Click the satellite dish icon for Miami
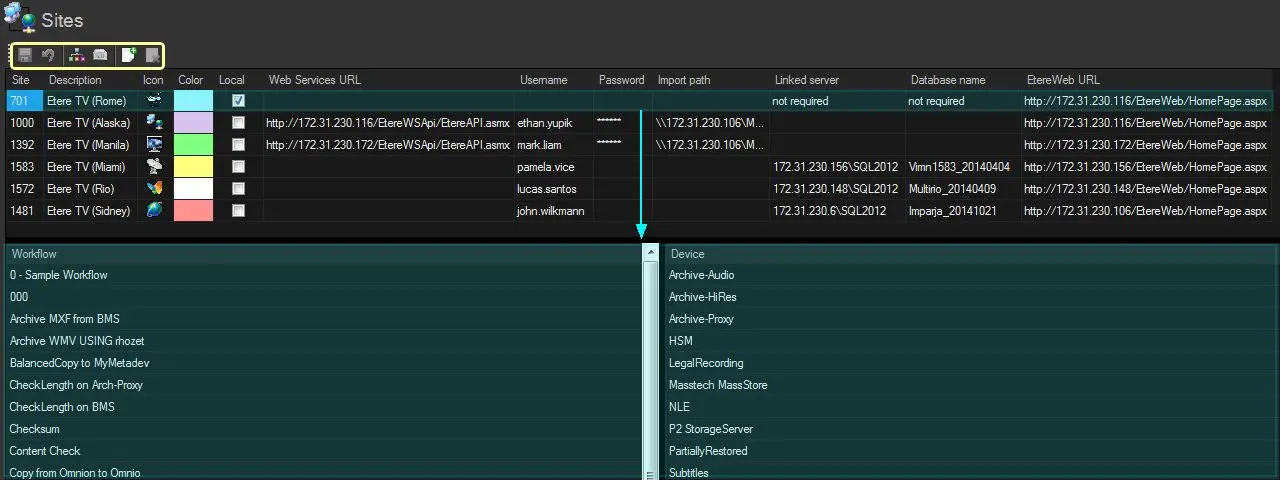Viewport: 1280px width, 480px height. click(154, 166)
